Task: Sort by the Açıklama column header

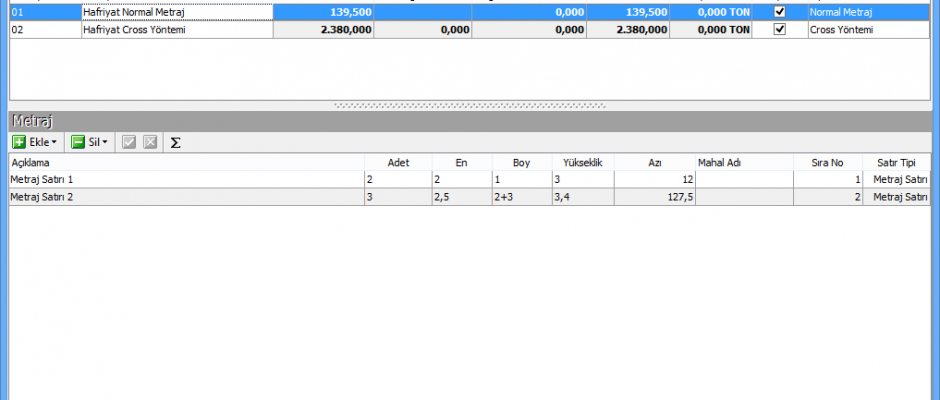Action: tap(185, 162)
